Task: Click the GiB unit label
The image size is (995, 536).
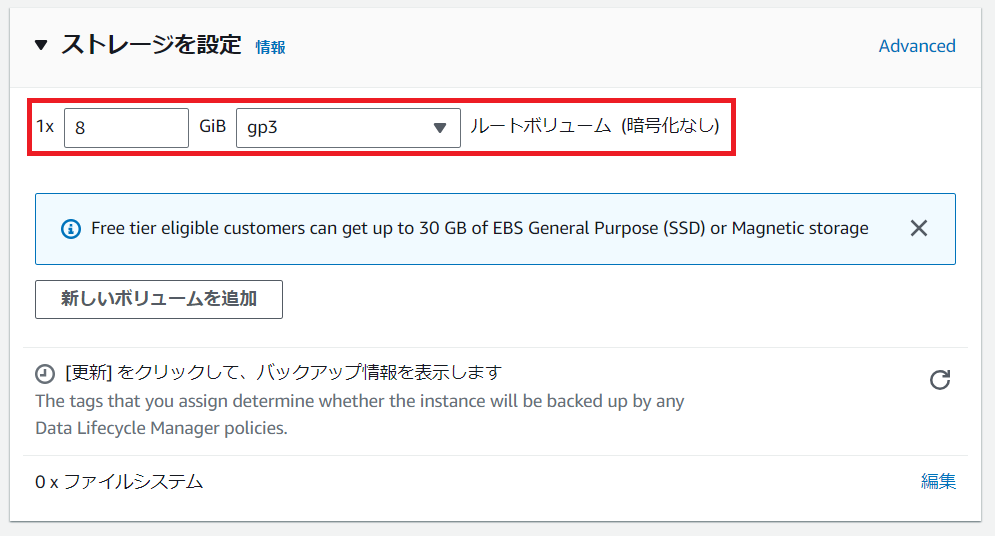Action: [x=212, y=128]
